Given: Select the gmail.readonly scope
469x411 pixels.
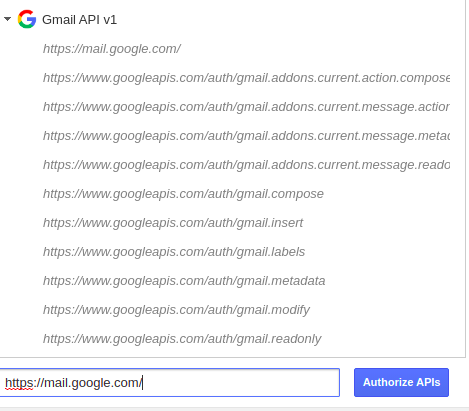Looking at the screenshot, I should point(182,339).
